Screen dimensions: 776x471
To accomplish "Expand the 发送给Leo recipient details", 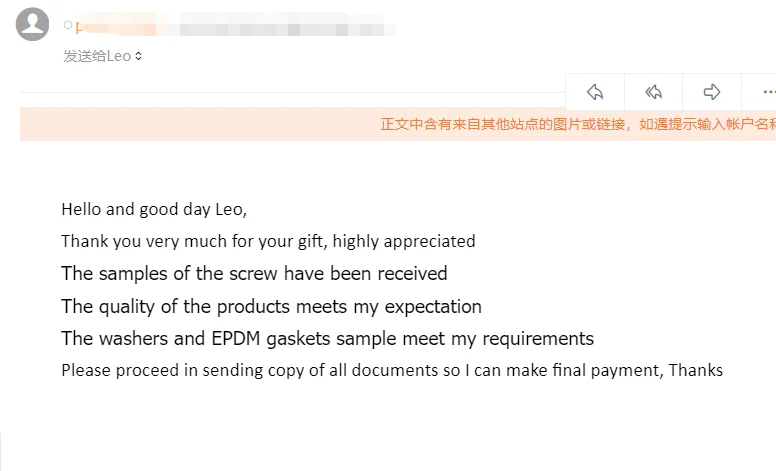I will point(103,56).
